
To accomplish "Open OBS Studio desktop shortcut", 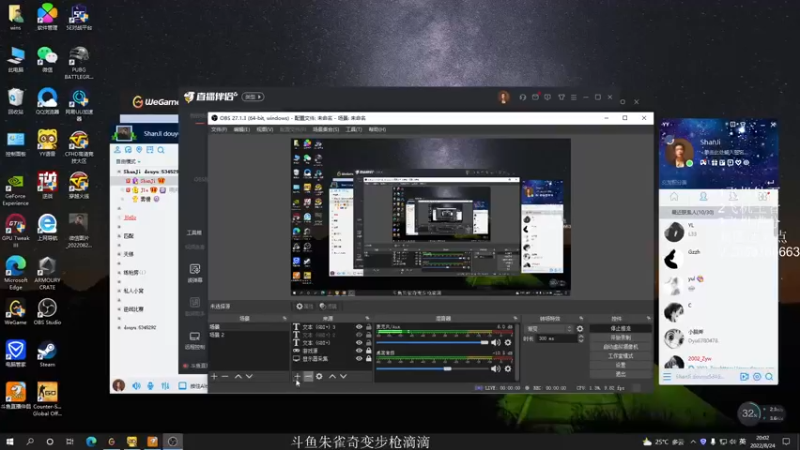I will tap(47, 311).
